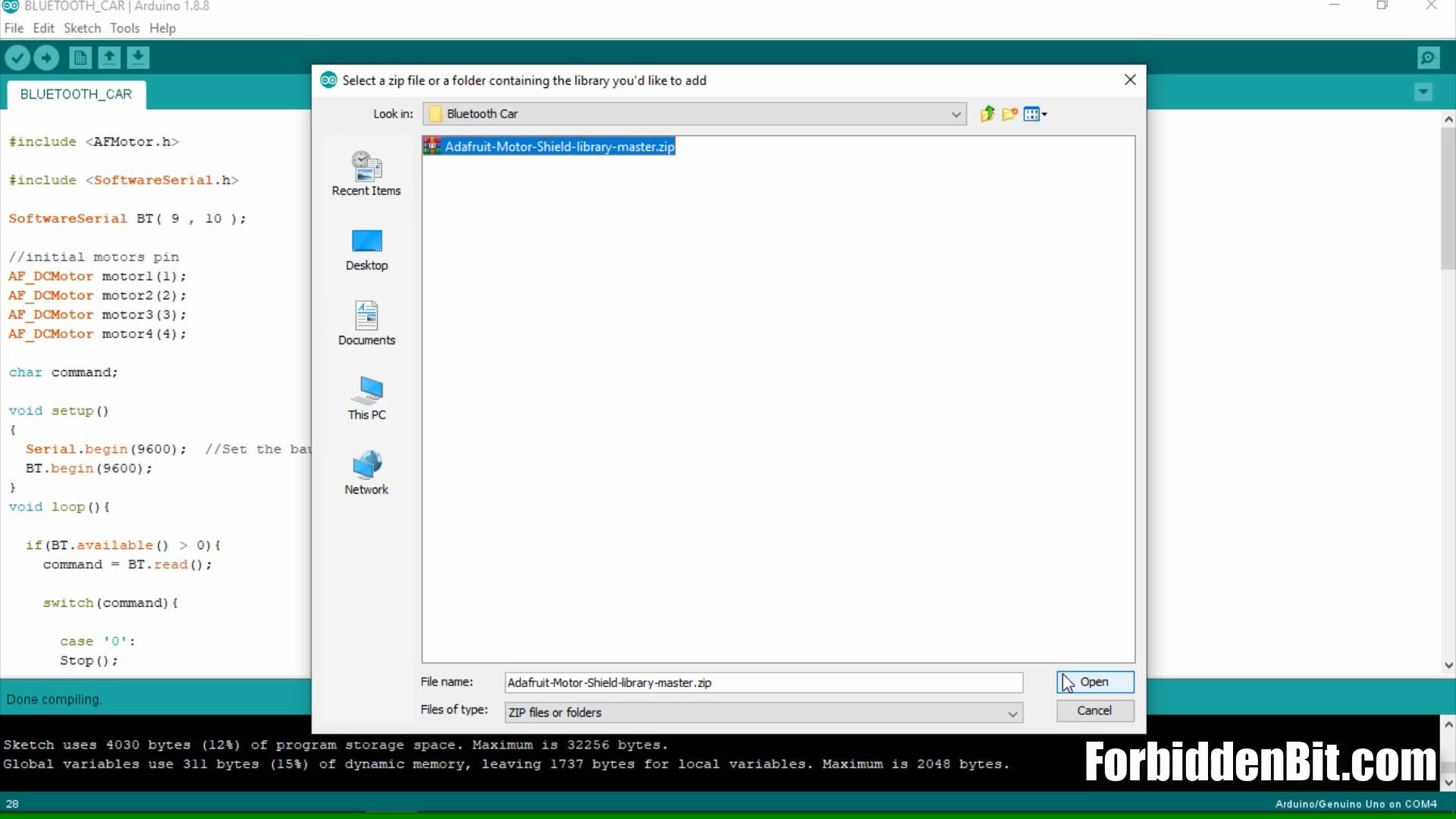This screenshot has height=819, width=1456.
Task: Create a new folder in dialog
Action: tap(1009, 114)
